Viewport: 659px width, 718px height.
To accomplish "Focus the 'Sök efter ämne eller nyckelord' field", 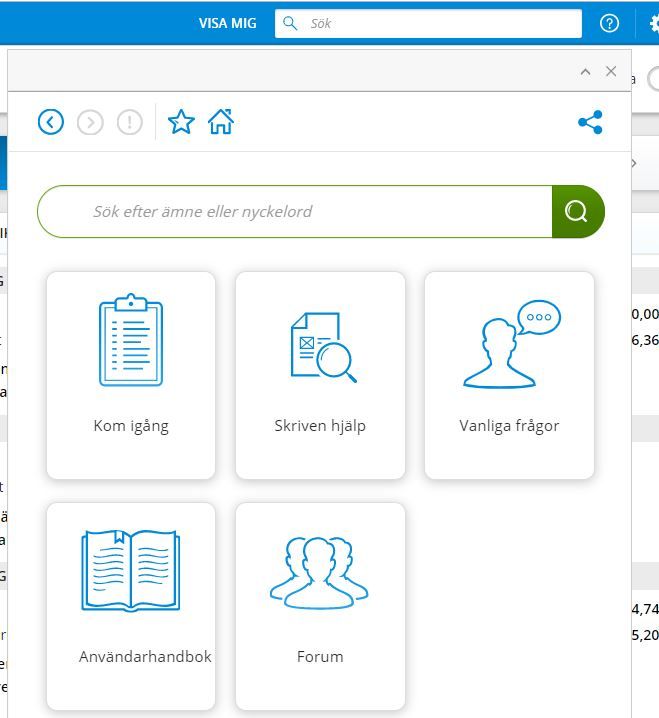I will coord(295,212).
